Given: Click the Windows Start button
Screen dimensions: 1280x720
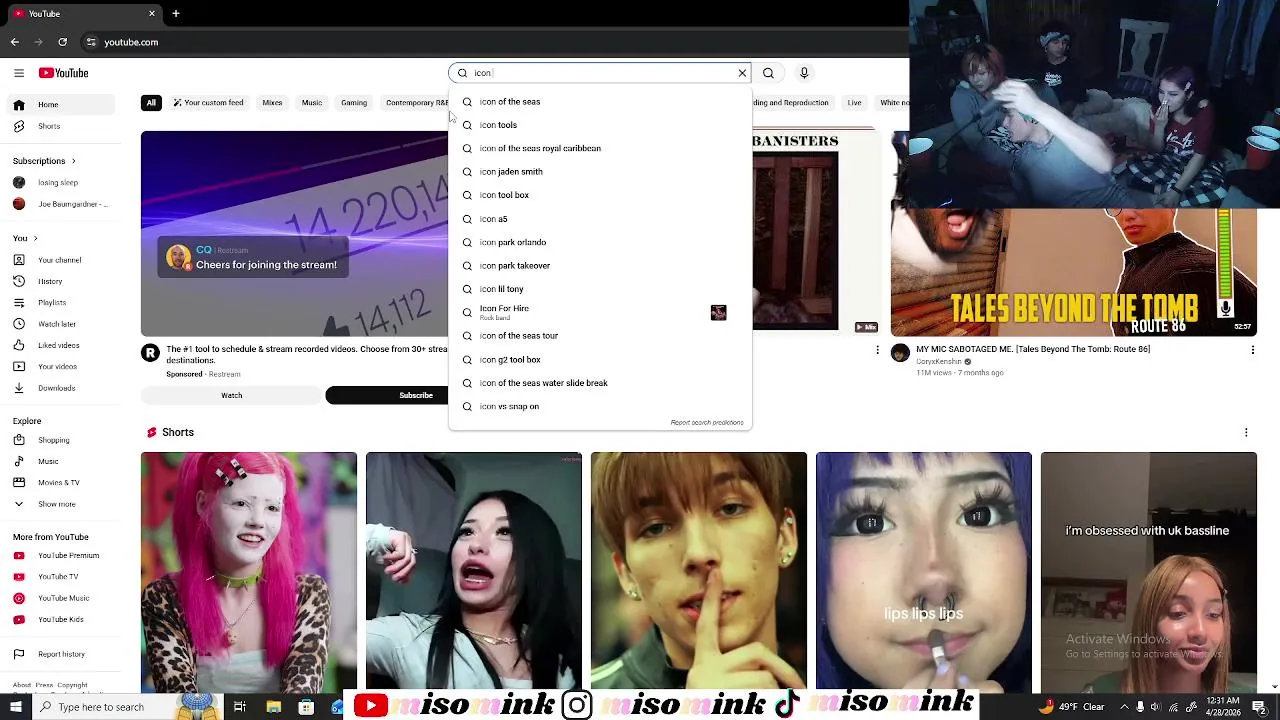Looking at the screenshot, I should click(x=16, y=707).
